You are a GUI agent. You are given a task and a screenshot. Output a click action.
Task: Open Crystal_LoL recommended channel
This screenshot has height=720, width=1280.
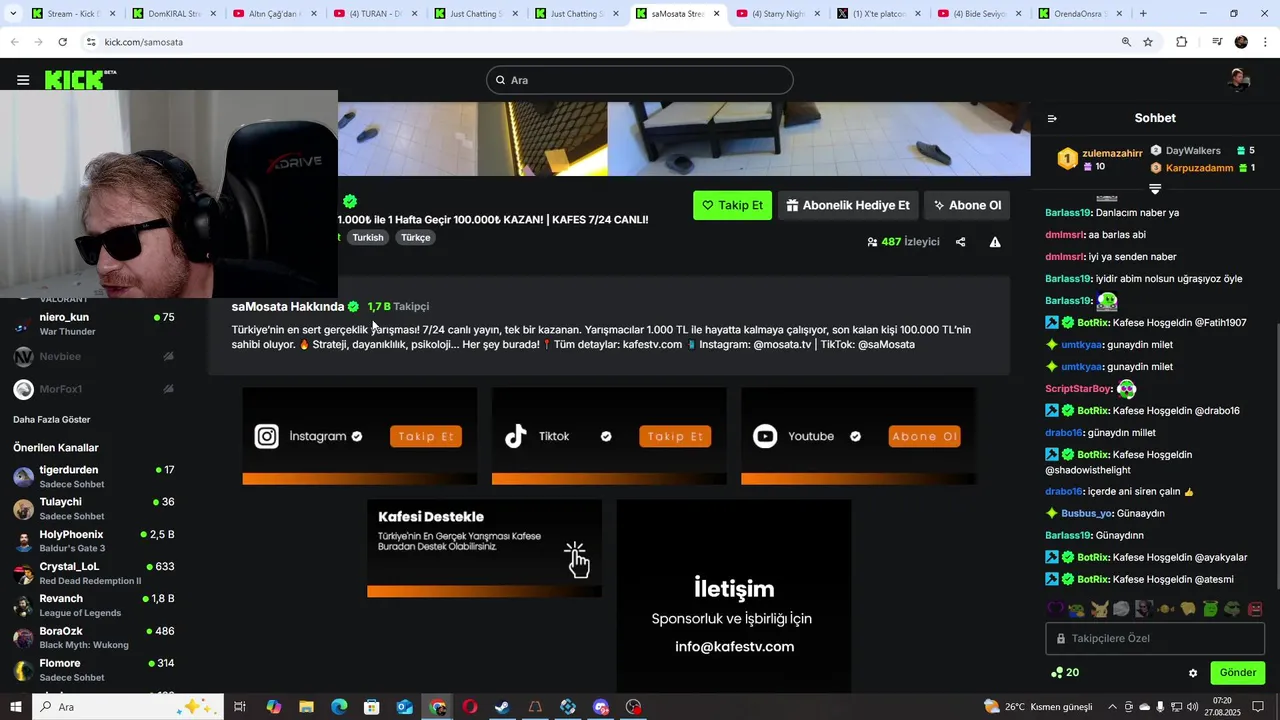(93, 573)
